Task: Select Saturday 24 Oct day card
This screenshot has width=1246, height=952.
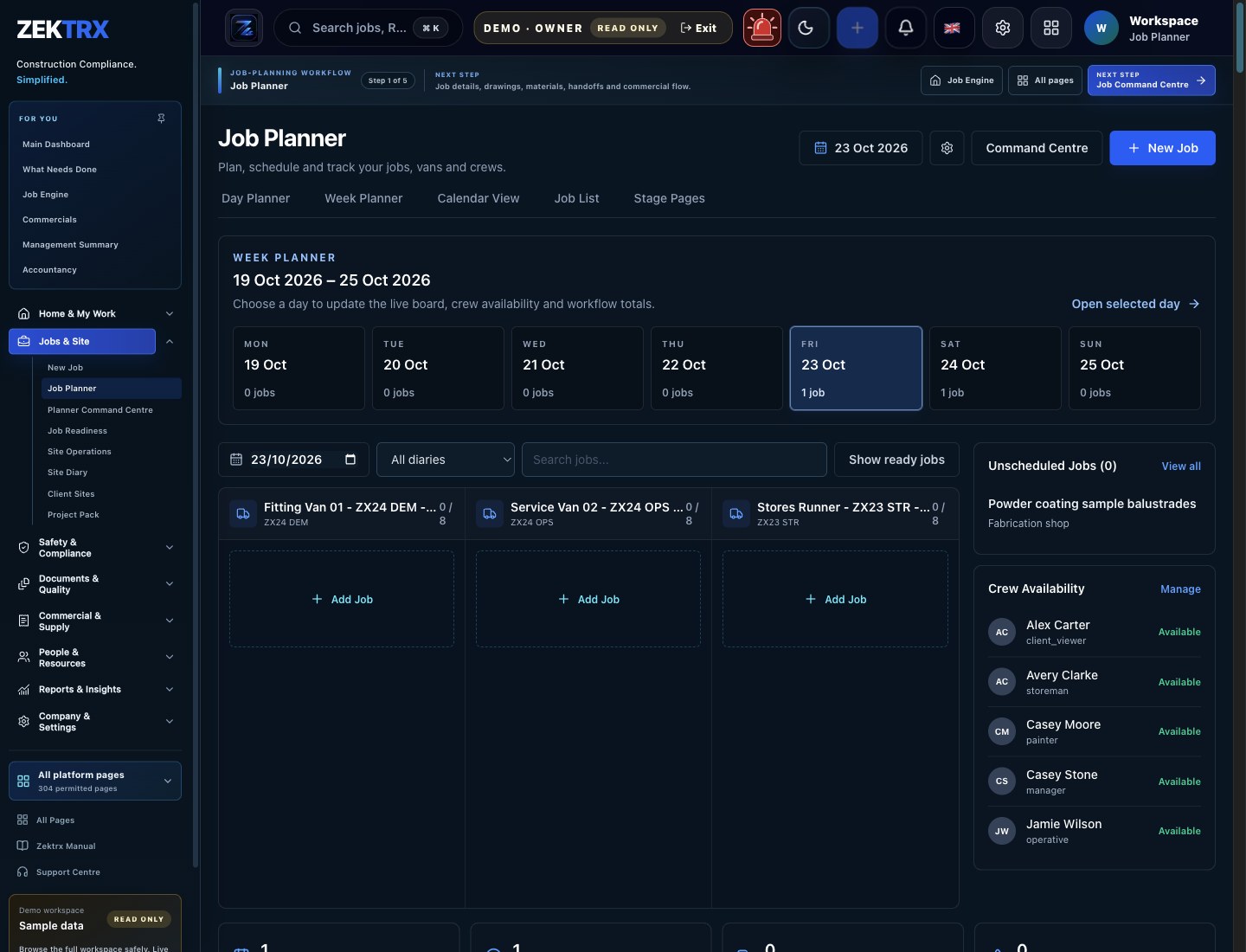Action: pyautogui.click(x=995, y=368)
